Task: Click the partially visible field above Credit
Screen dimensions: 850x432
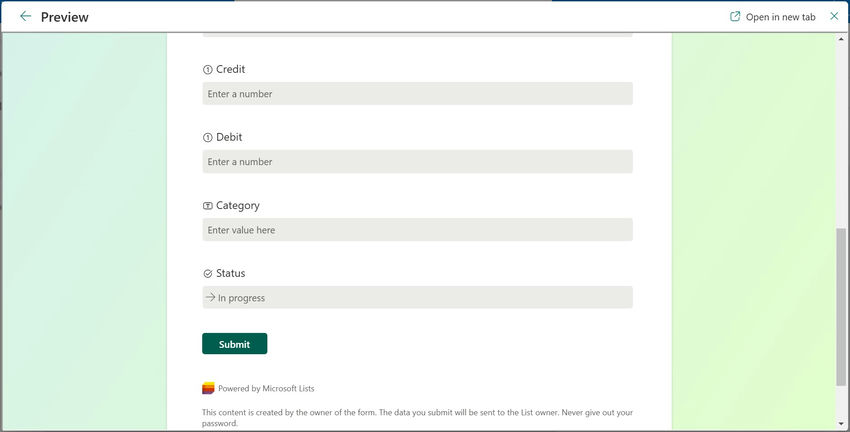Action: pos(417,36)
